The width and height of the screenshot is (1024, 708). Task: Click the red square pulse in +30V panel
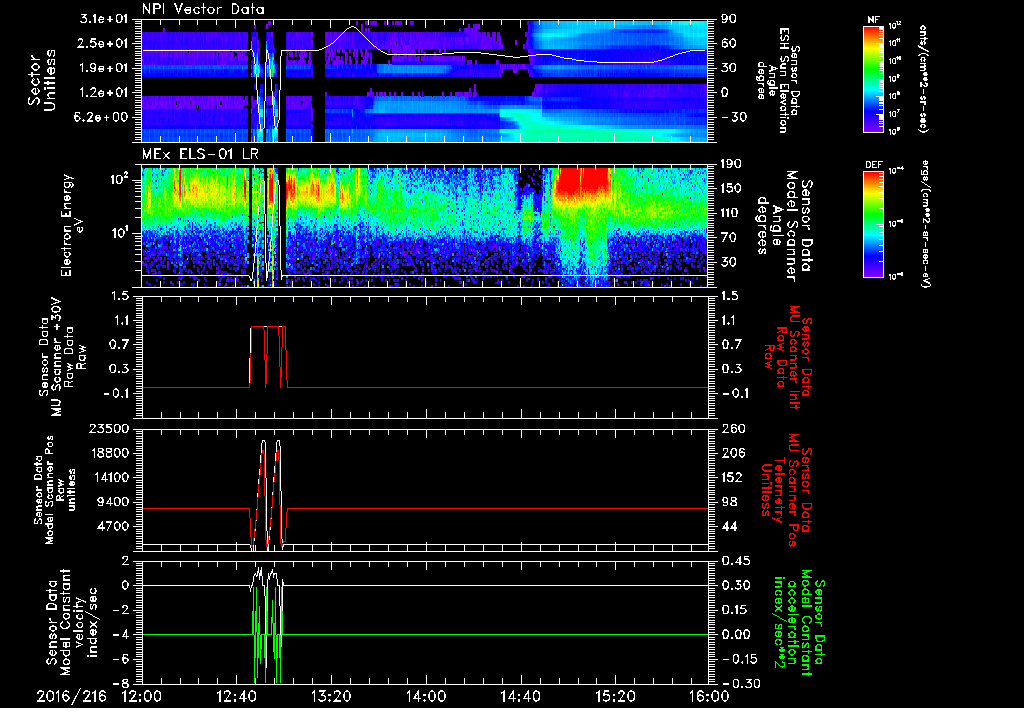tap(268, 357)
